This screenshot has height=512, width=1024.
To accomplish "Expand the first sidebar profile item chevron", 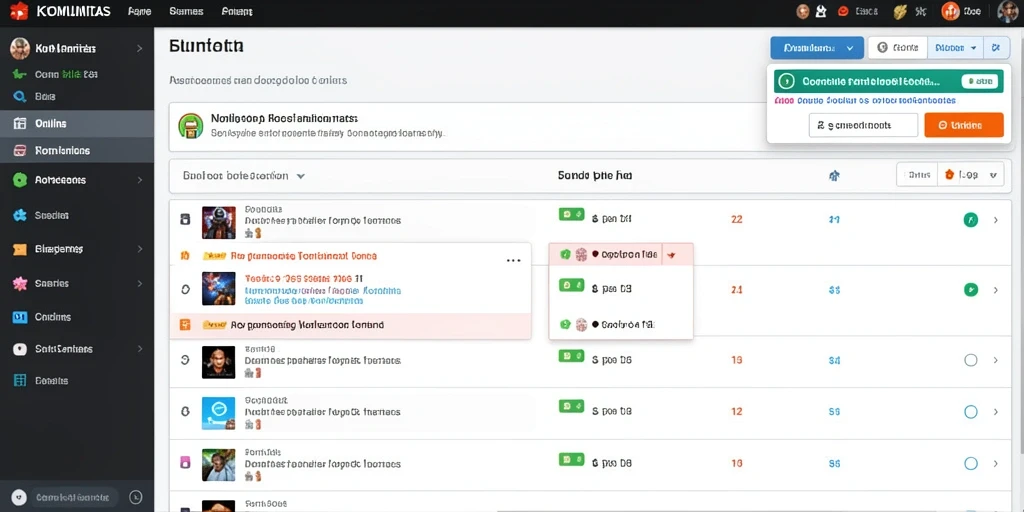I will 139,48.
